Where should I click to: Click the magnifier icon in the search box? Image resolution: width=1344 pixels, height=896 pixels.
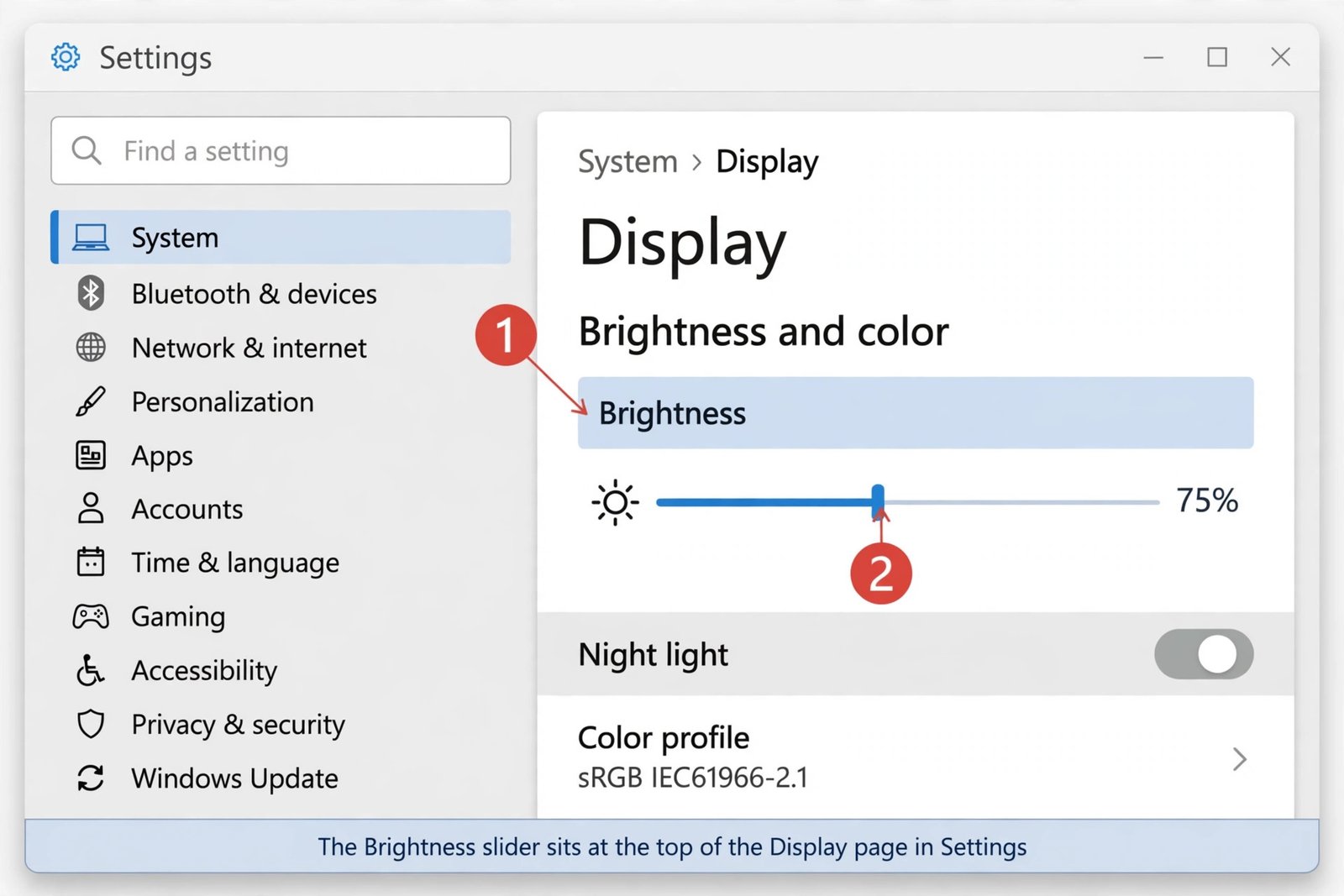tap(87, 151)
